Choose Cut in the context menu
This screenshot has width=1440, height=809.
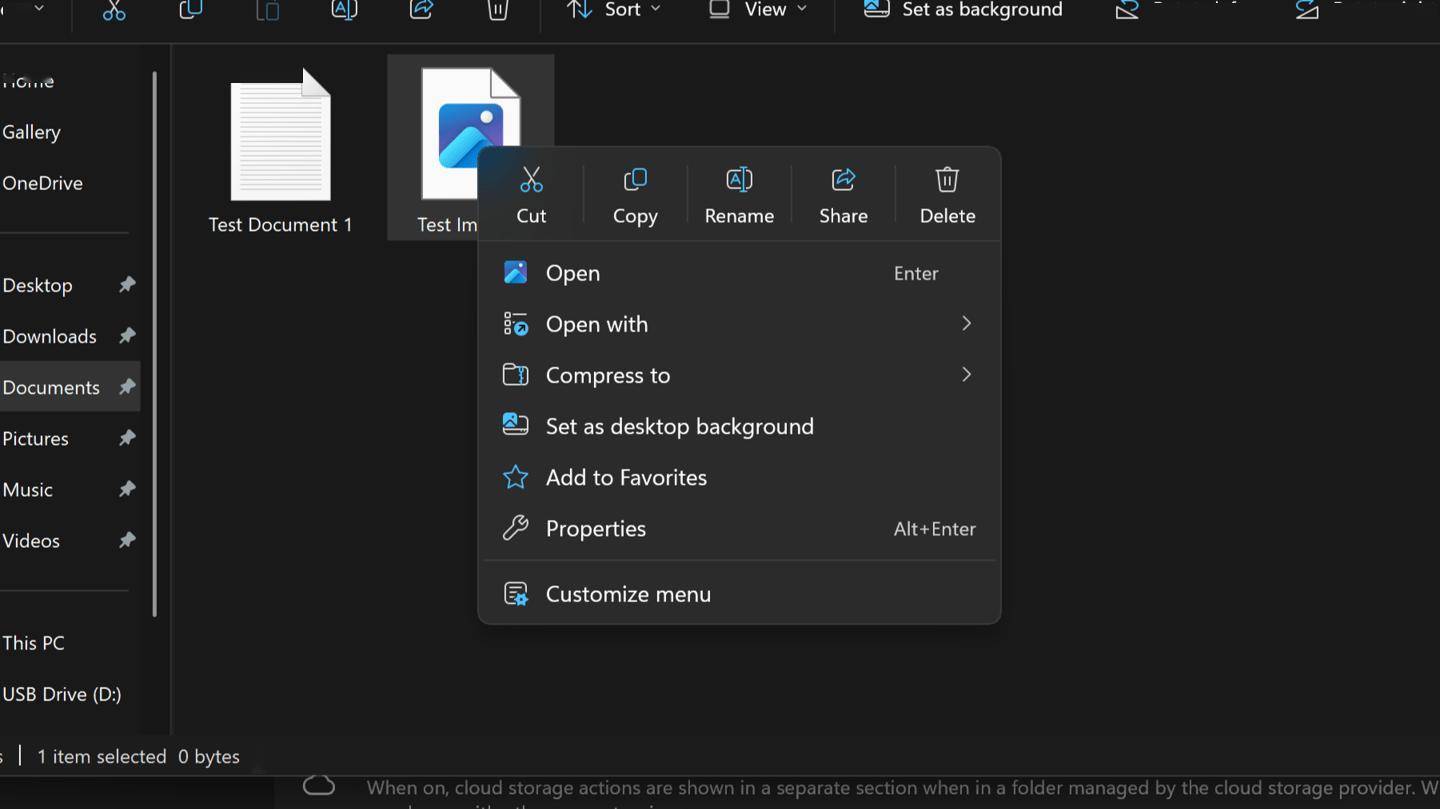[x=531, y=196]
